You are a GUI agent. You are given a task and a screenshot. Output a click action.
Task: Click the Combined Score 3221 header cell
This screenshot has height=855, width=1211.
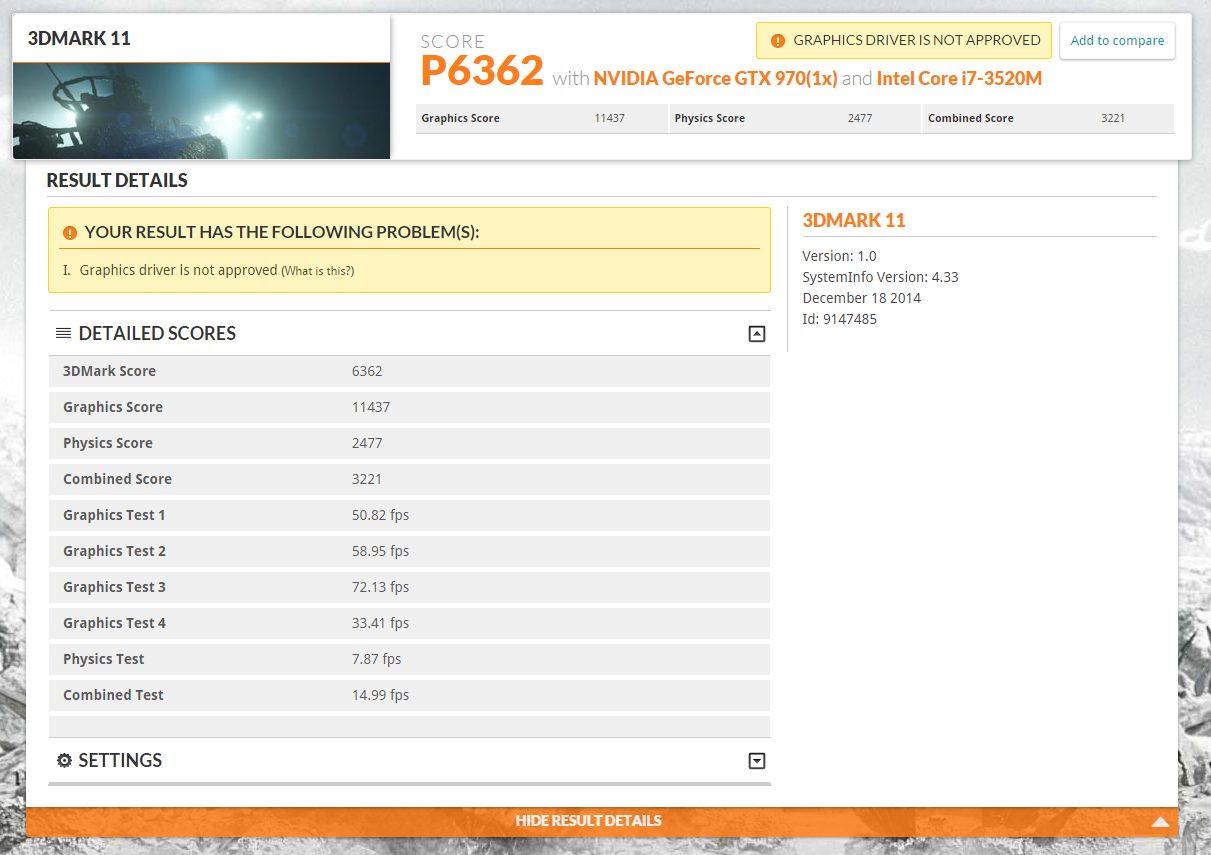[1047, 118]
